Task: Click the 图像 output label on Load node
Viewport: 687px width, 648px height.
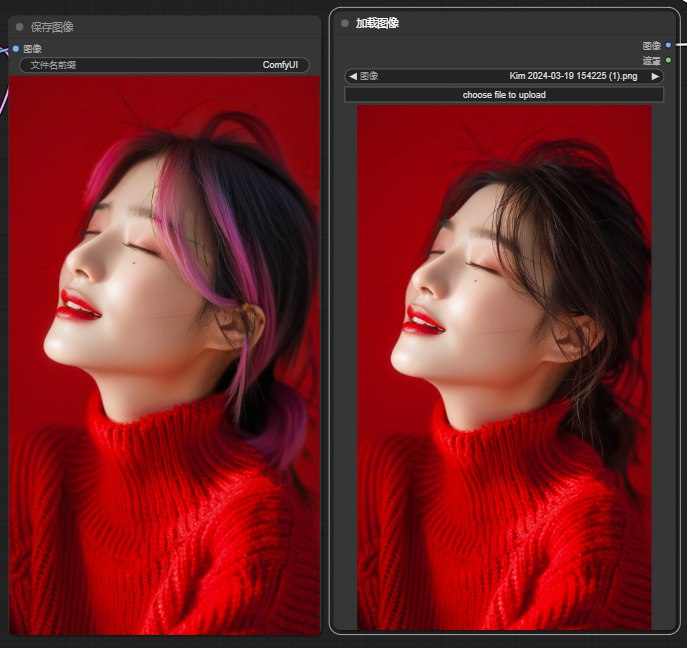Action: pyautogui.click(x=652, y=46)
